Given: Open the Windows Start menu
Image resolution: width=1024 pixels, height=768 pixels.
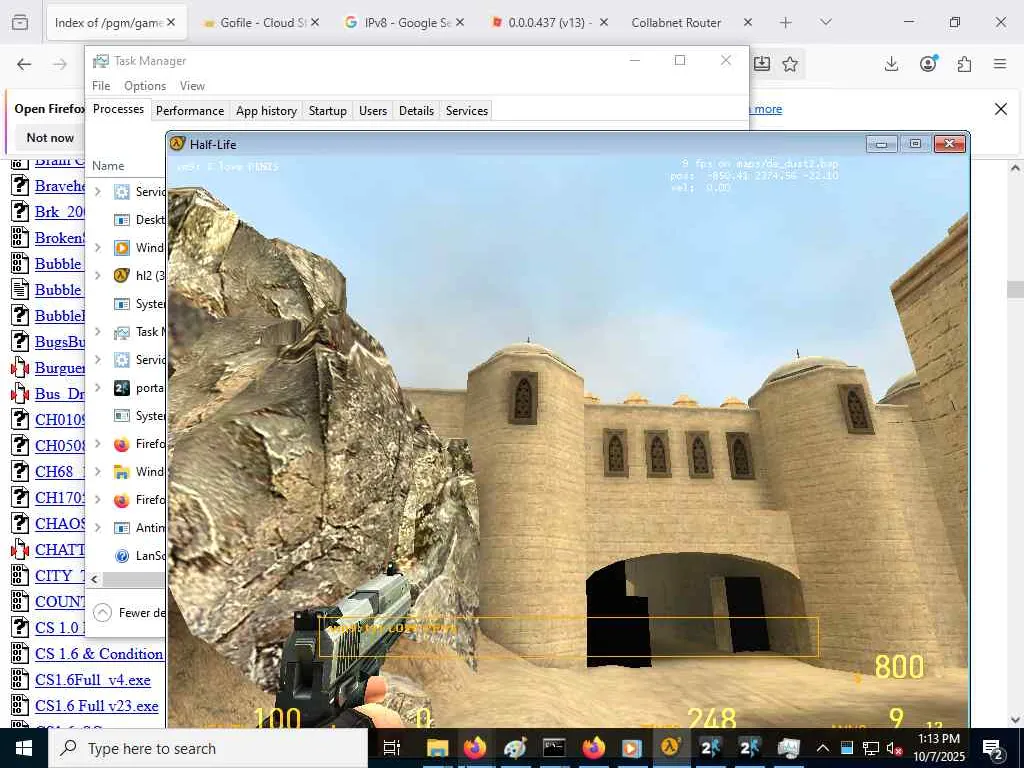Looking at the screenshot, I should point(24,748).
